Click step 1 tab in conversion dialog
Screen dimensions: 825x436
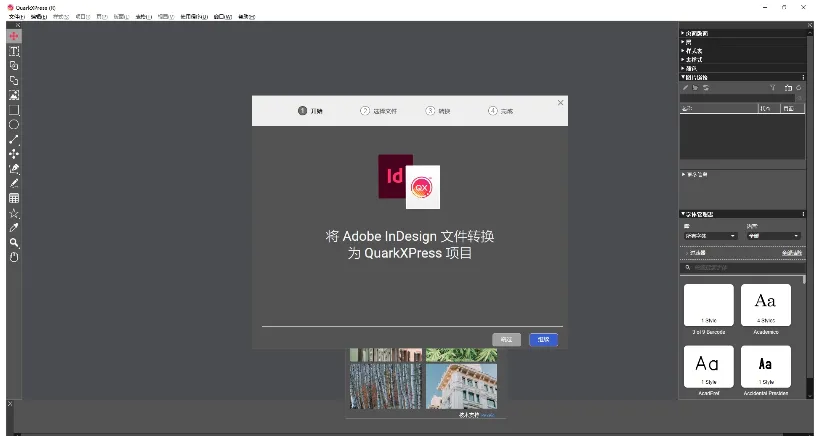coord(310,111)
